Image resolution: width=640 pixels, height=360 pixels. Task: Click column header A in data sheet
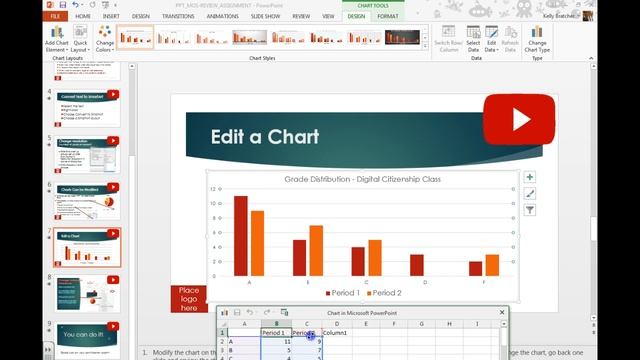244,324
